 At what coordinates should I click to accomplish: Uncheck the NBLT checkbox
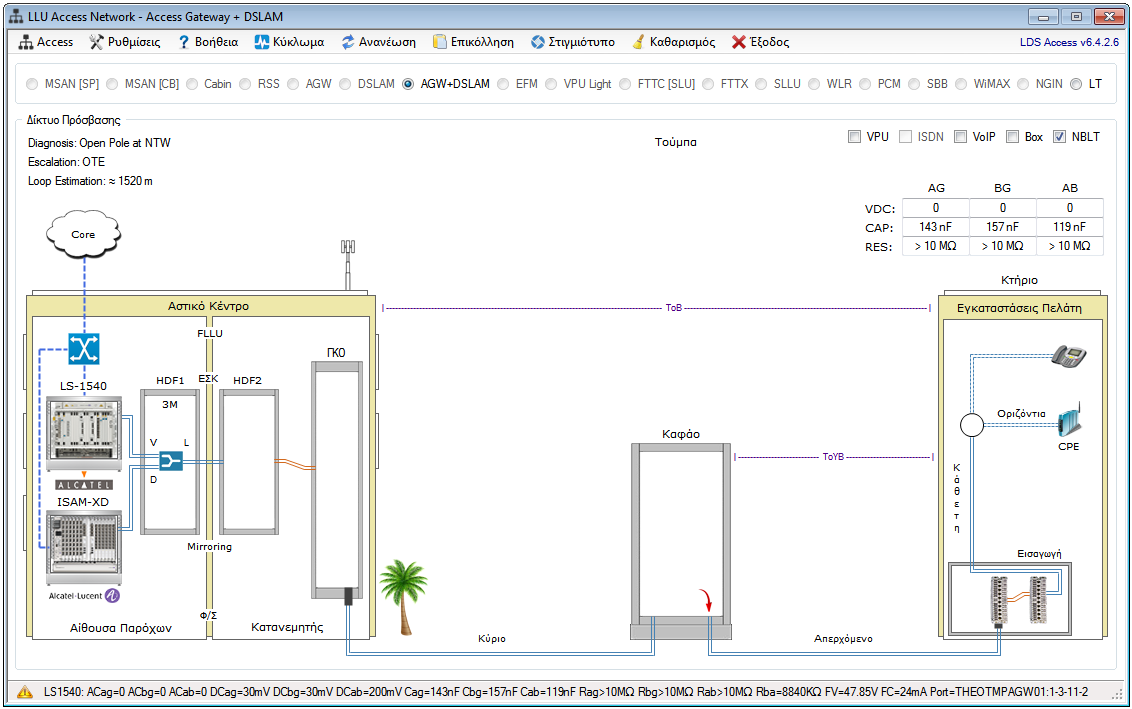click(x=1060, y=137)
